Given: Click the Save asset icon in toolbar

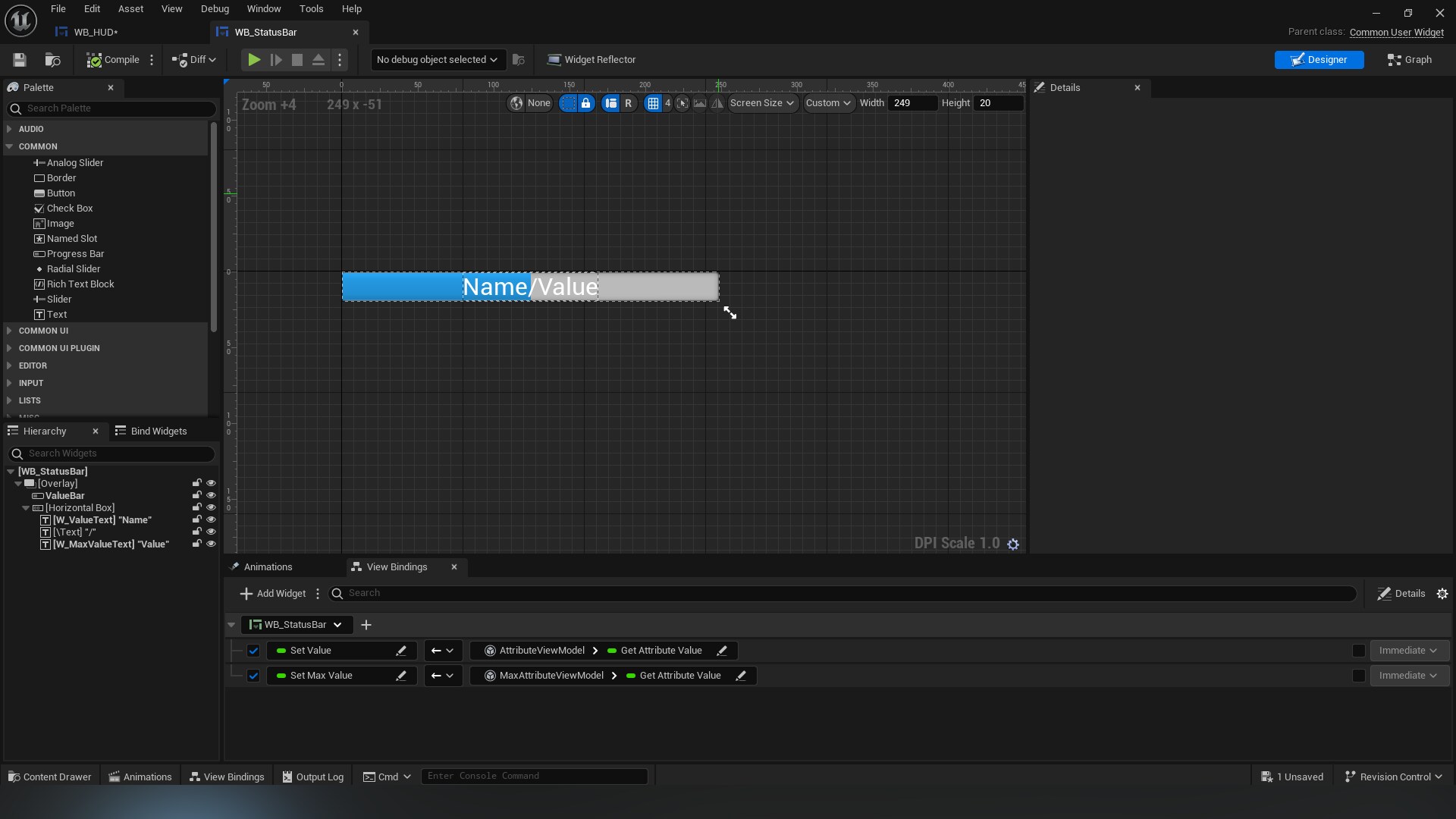Looking at the screenshot, I should 20,60.
